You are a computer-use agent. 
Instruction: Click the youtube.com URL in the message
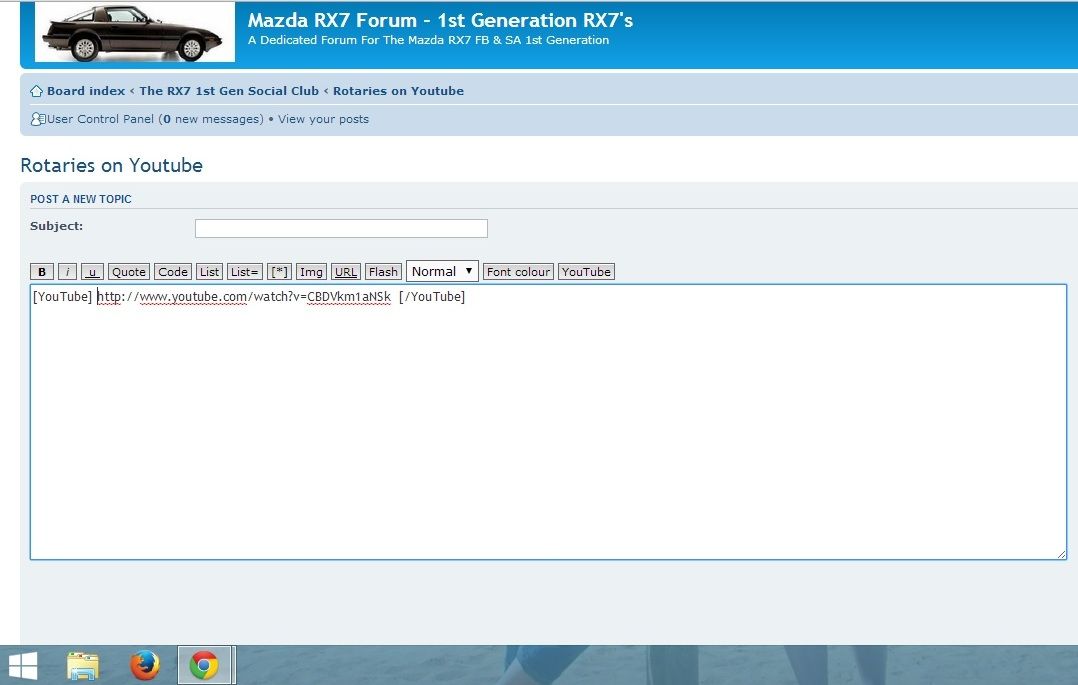(x=244, y=296)
